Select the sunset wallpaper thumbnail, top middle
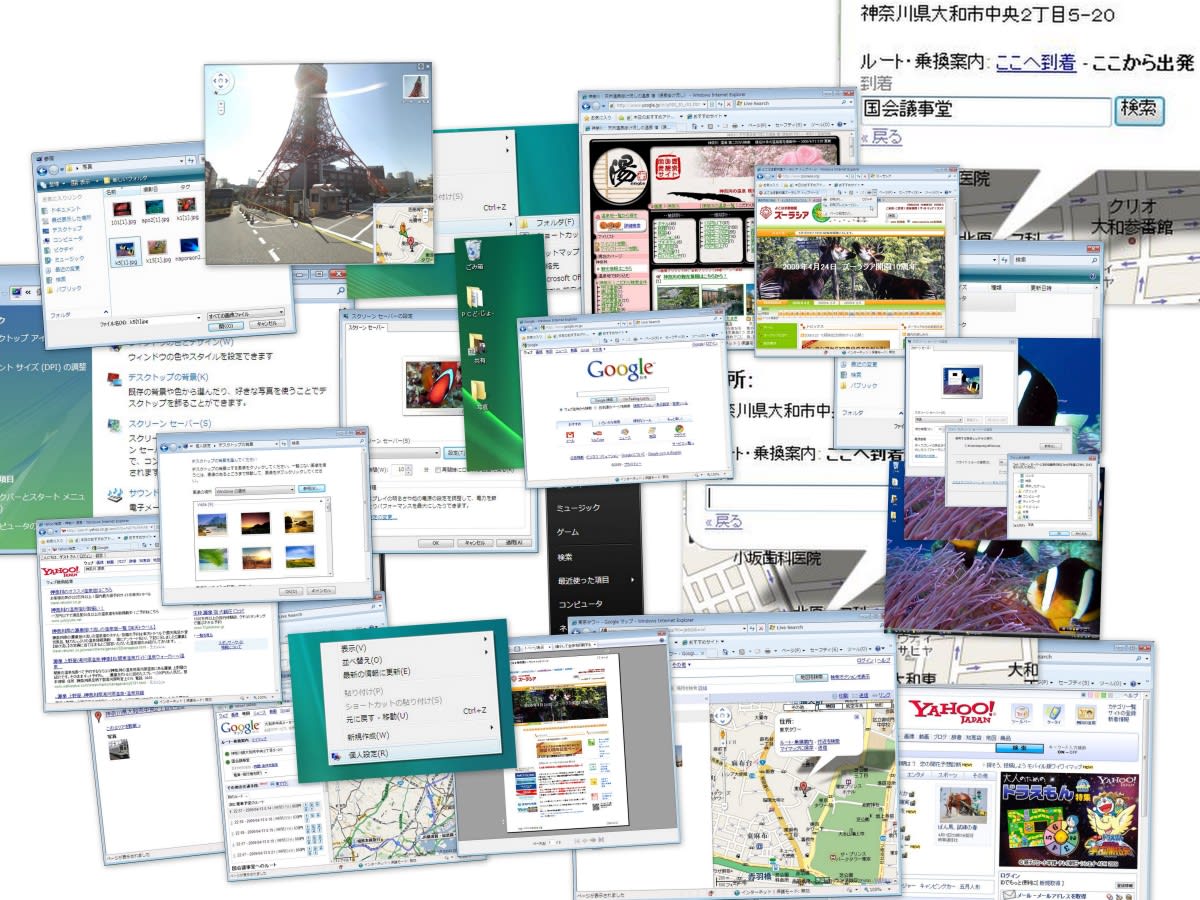 pyautogui.click(x=255, y=522)
